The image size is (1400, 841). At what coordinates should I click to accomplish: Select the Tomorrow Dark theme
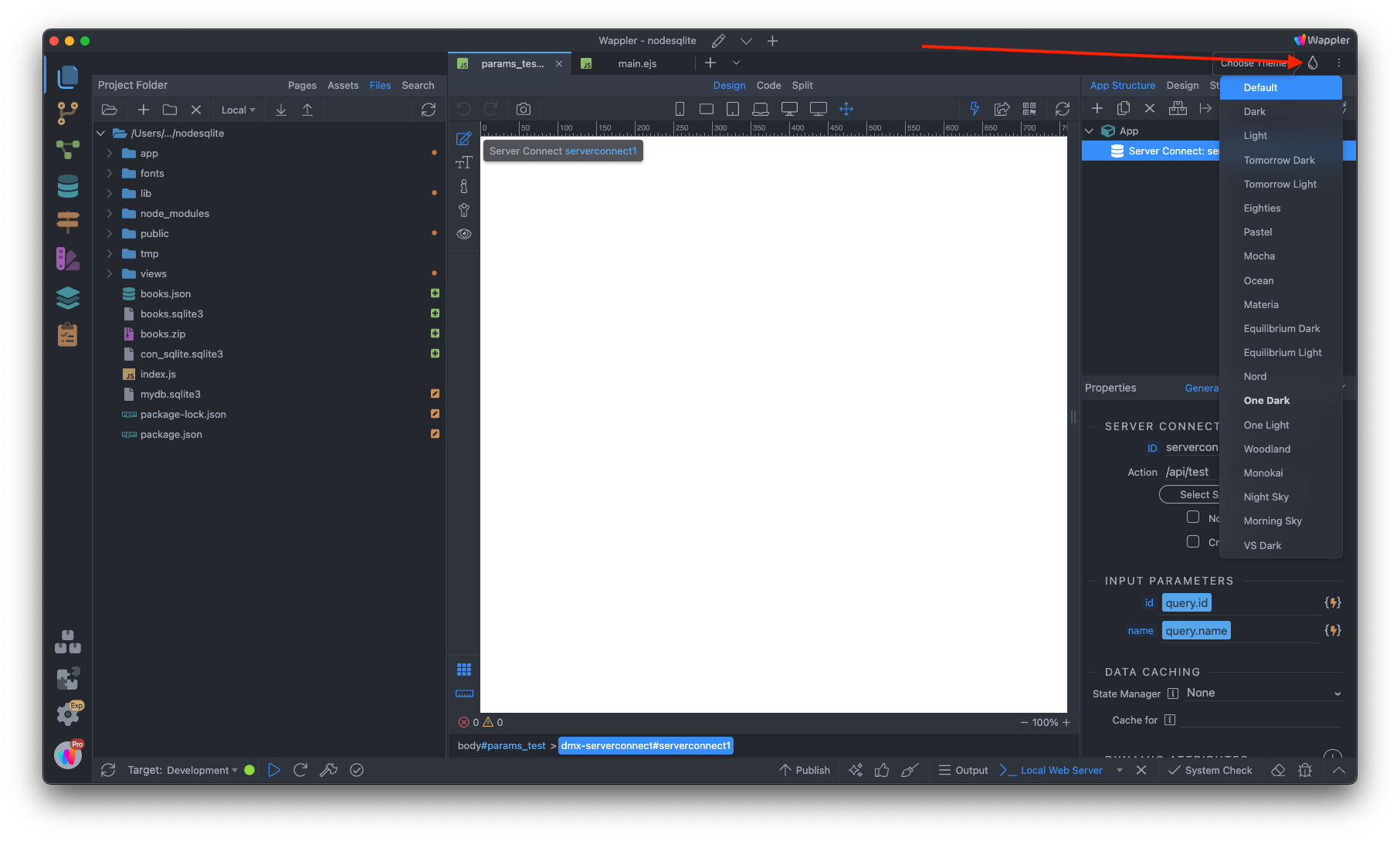point(1281,160)
